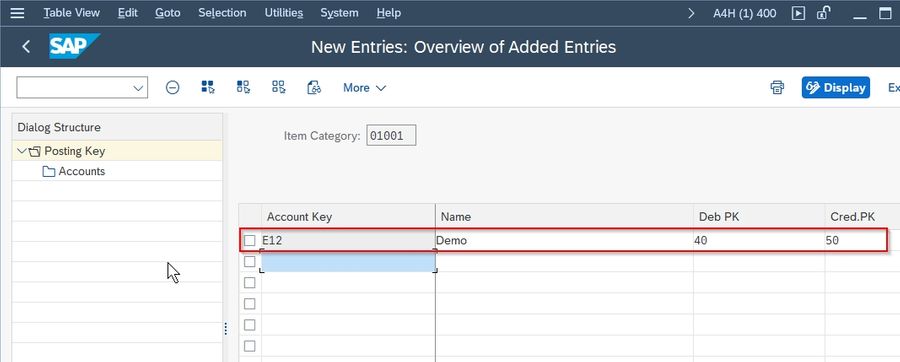Viewport: 900px width, 362px height.
Task: Tick the checkbox of the fourth table row
Action: pyautogui.click(x=250, y=303)
